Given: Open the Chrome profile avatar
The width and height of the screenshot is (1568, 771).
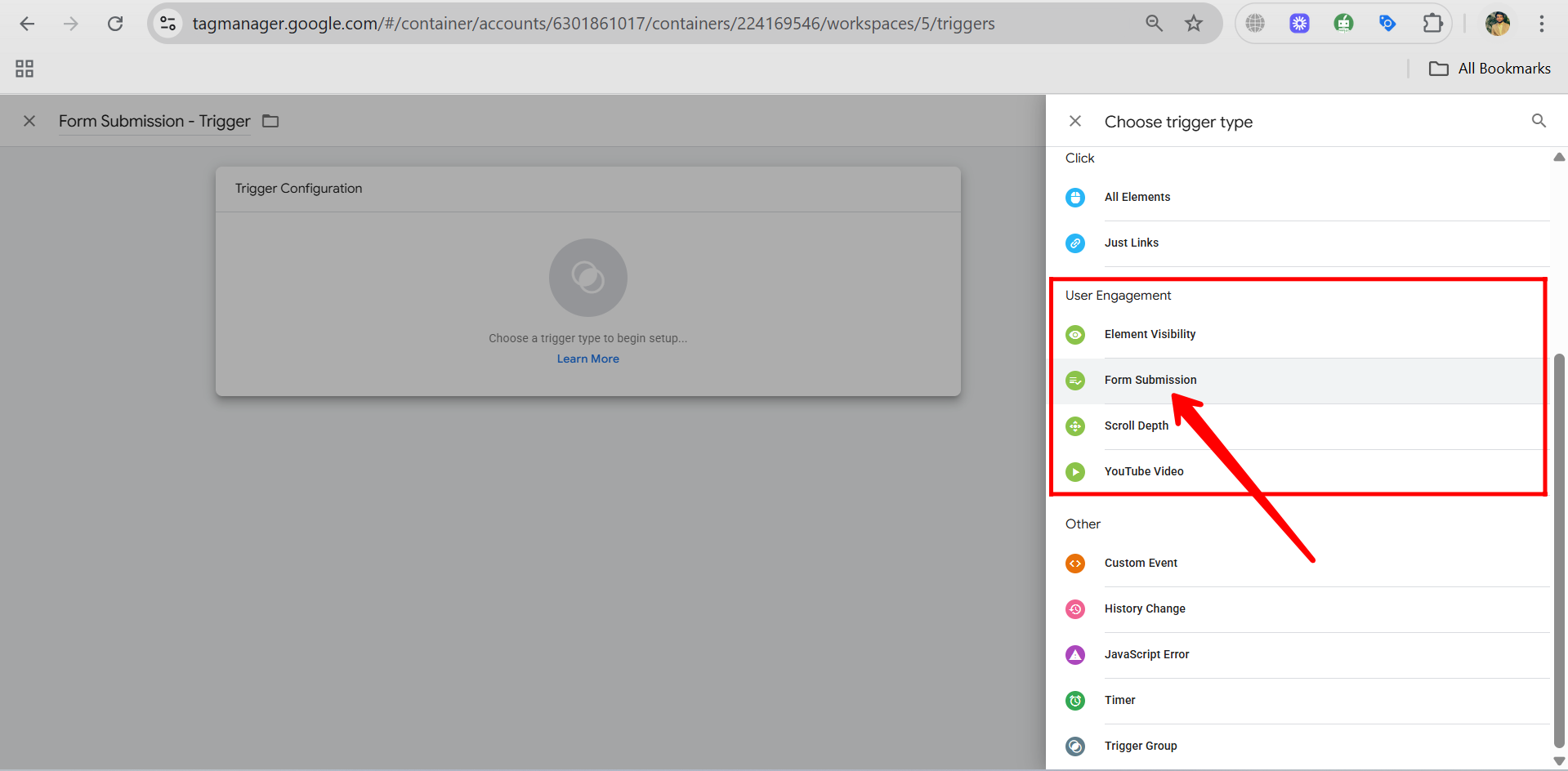Looking at the screenshot, I should 1498,24.
